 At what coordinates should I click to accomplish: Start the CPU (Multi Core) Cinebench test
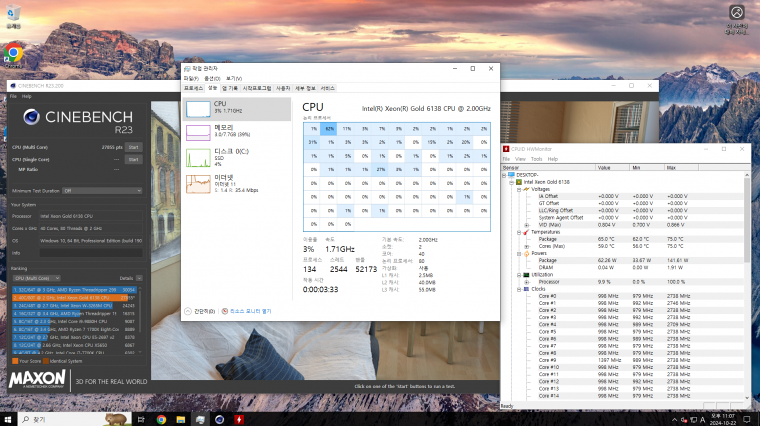(x=134, y=147)
